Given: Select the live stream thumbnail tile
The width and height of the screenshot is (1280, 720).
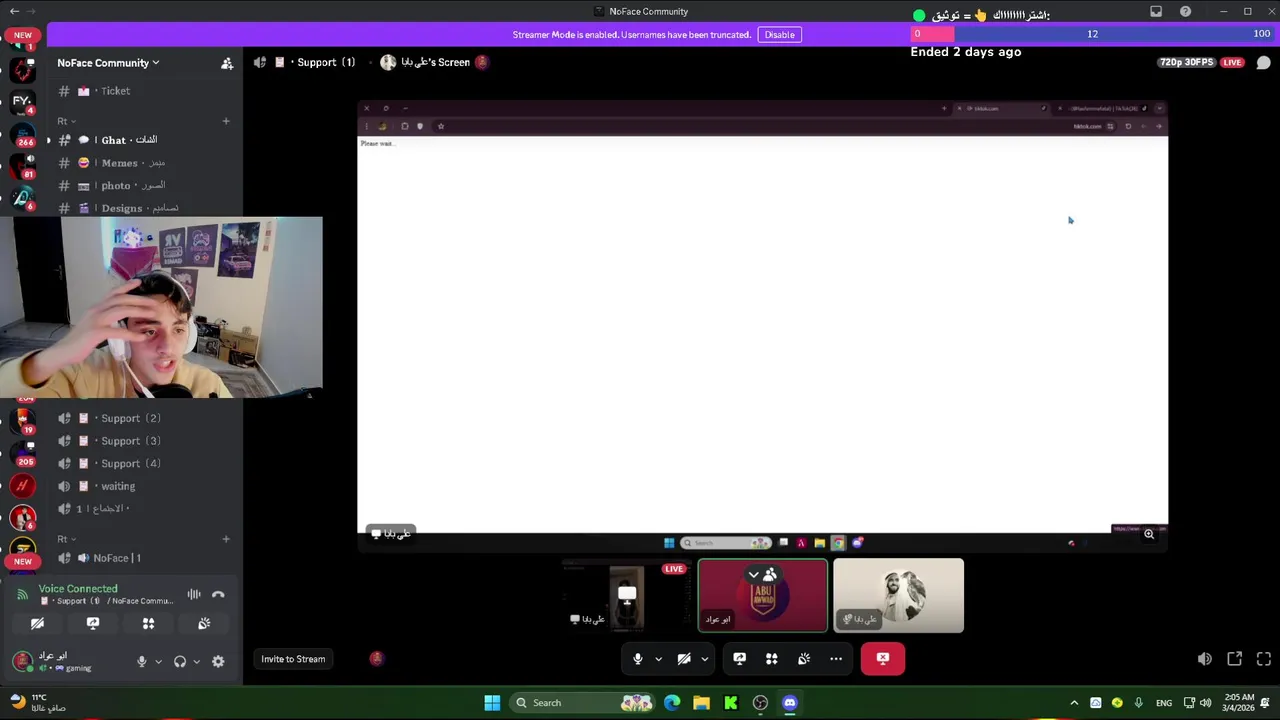Looking at the screenshot, I should (627, 595).
